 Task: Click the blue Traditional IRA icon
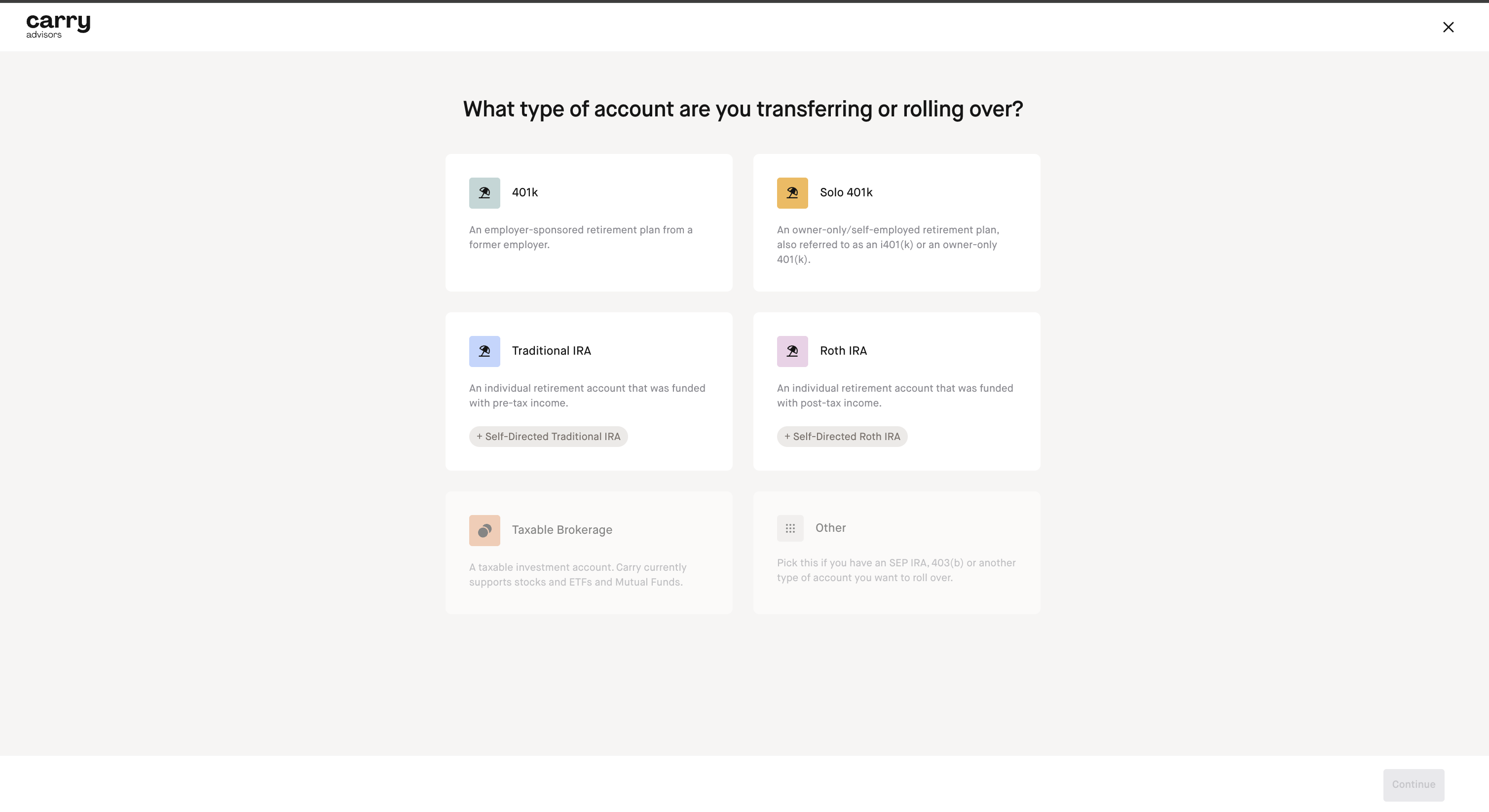click(x=484, y=351)
